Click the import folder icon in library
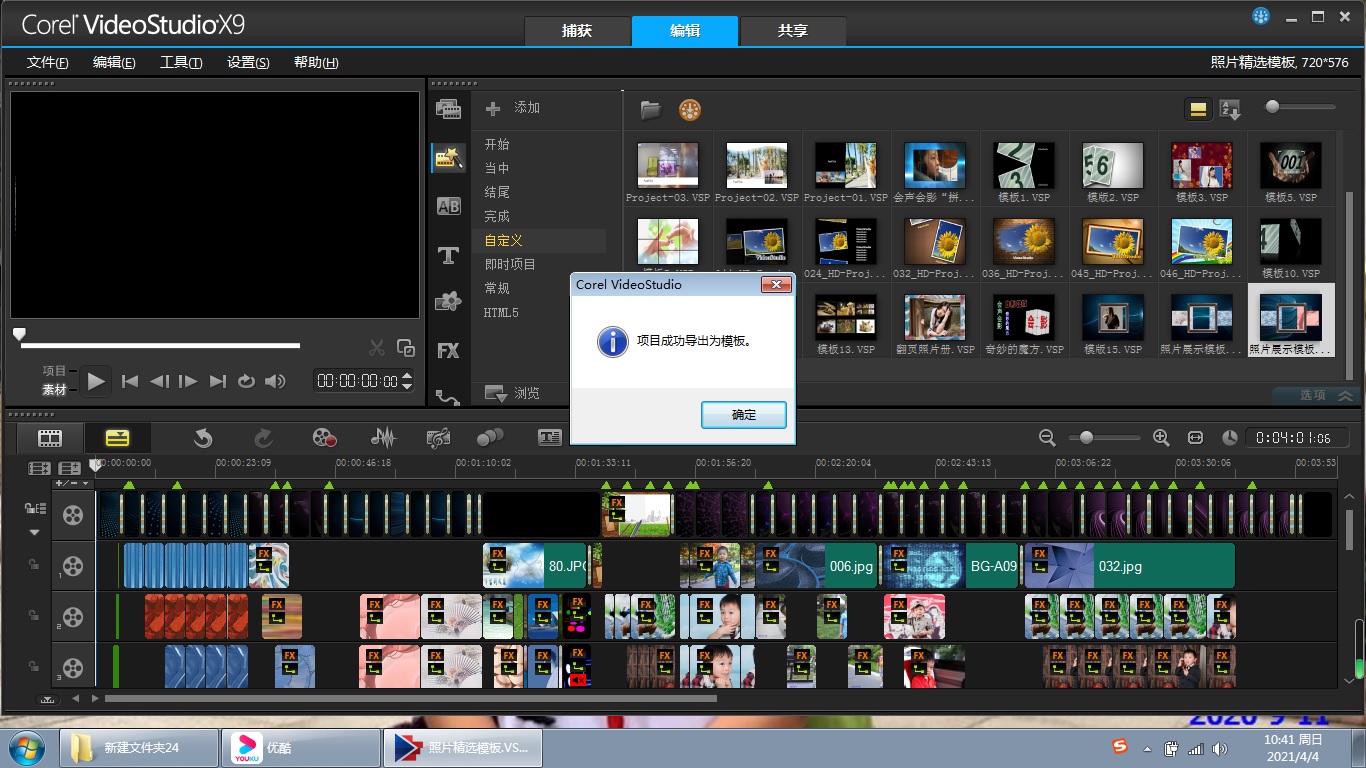This screenshot has height=768, width=1366. click(x=651, y=109)
